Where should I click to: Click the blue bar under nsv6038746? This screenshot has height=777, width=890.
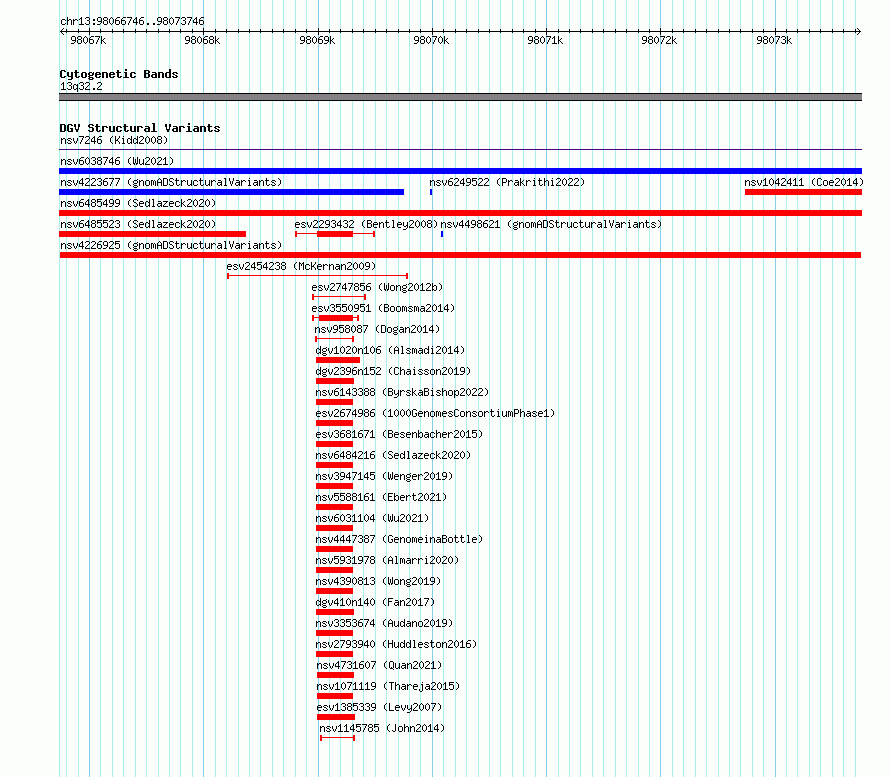(x=460, y=171)
